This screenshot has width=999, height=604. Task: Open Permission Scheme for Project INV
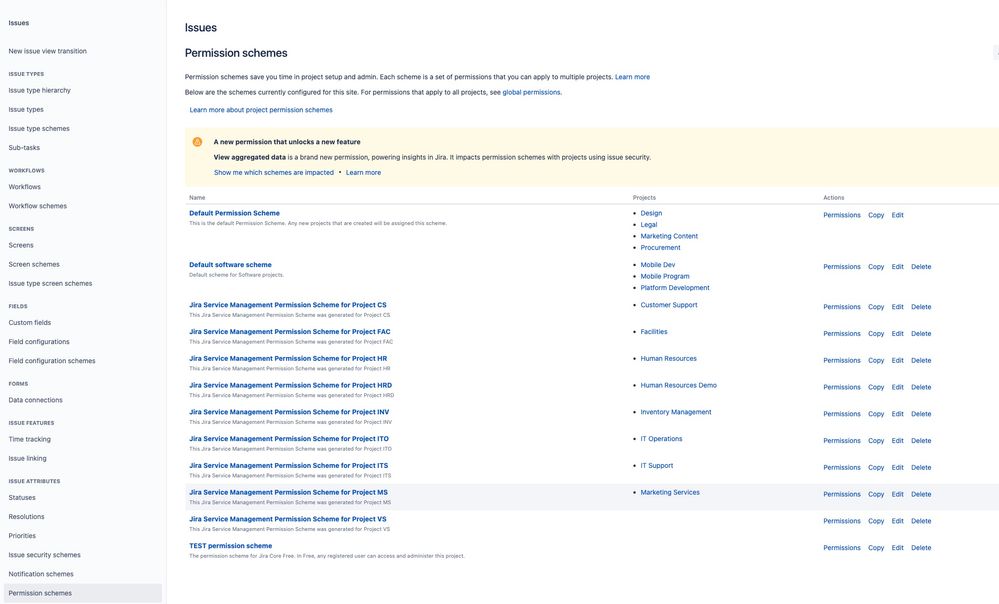(x=289, y=412)
